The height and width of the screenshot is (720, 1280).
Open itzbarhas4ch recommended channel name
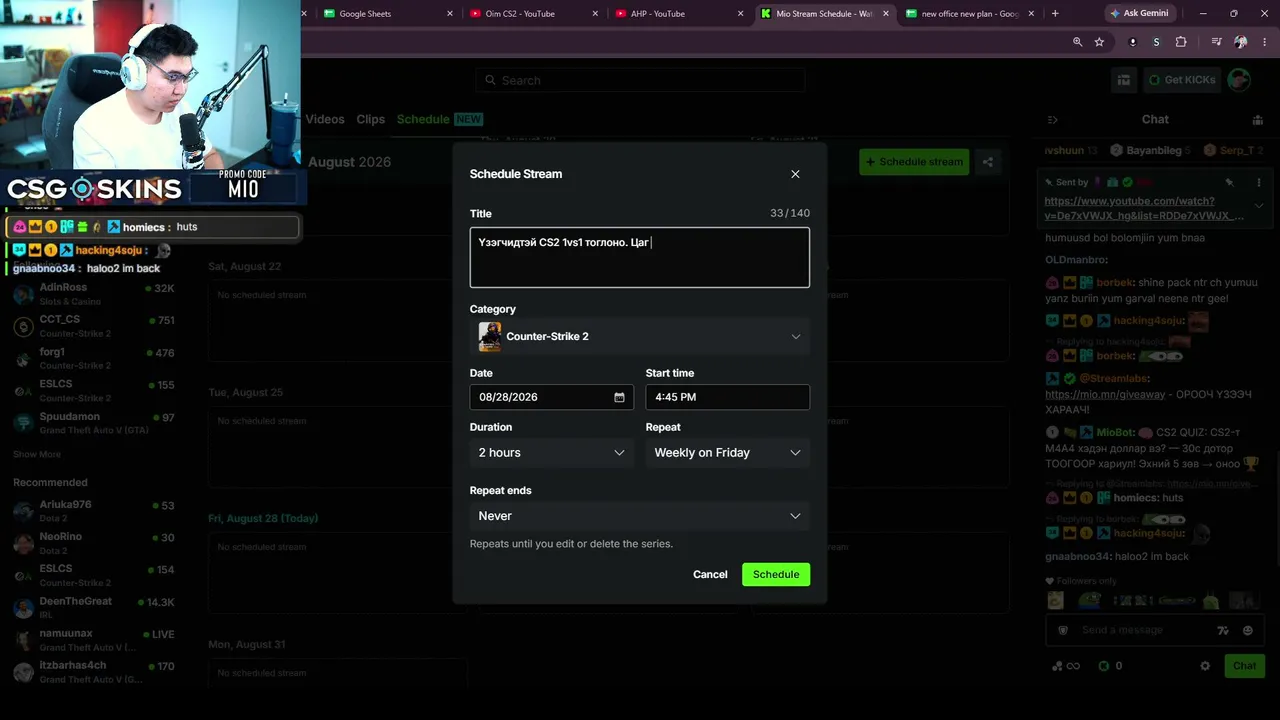coord(73,665)
